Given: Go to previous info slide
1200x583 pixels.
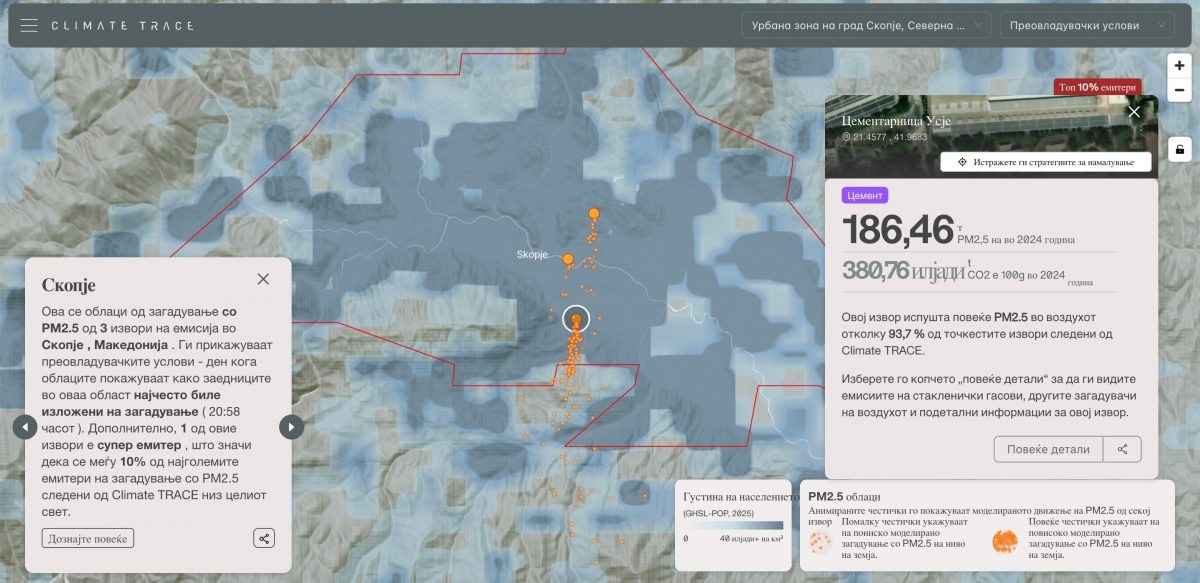Looking at the screenshot, I should click(x=25, y=427).
